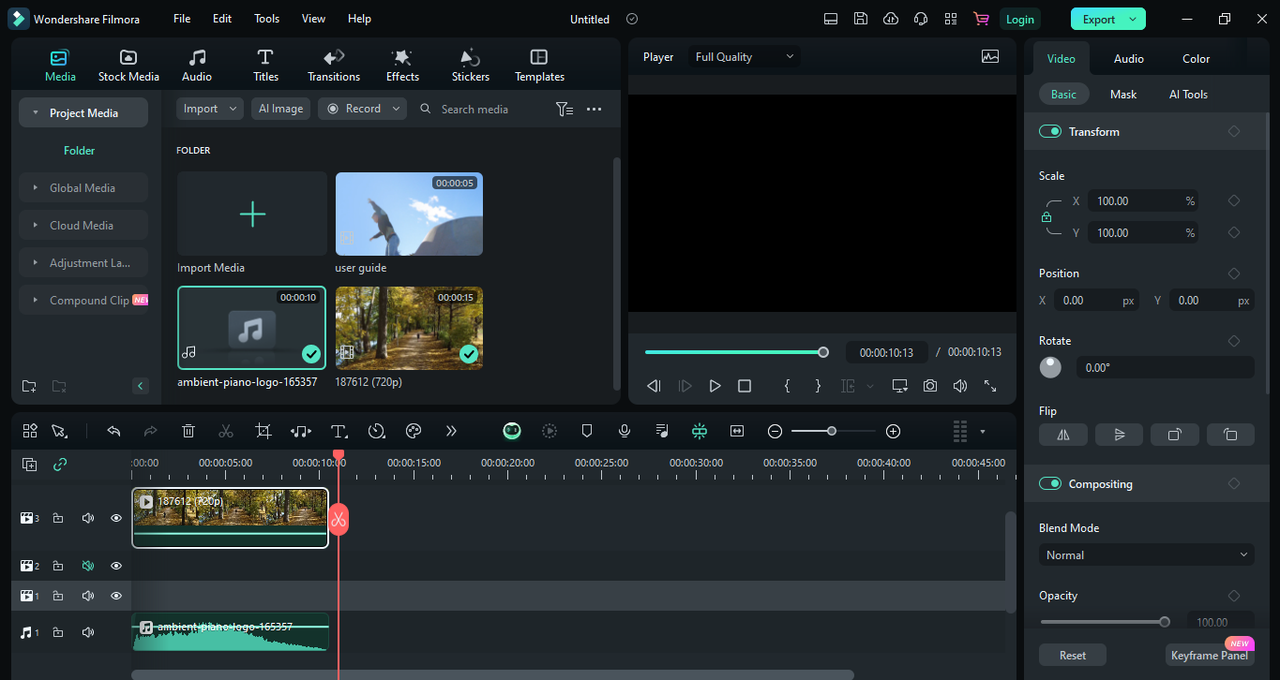Switch to the Stock Media tab
Screen dimensions: 1280x680
[128, 64]
